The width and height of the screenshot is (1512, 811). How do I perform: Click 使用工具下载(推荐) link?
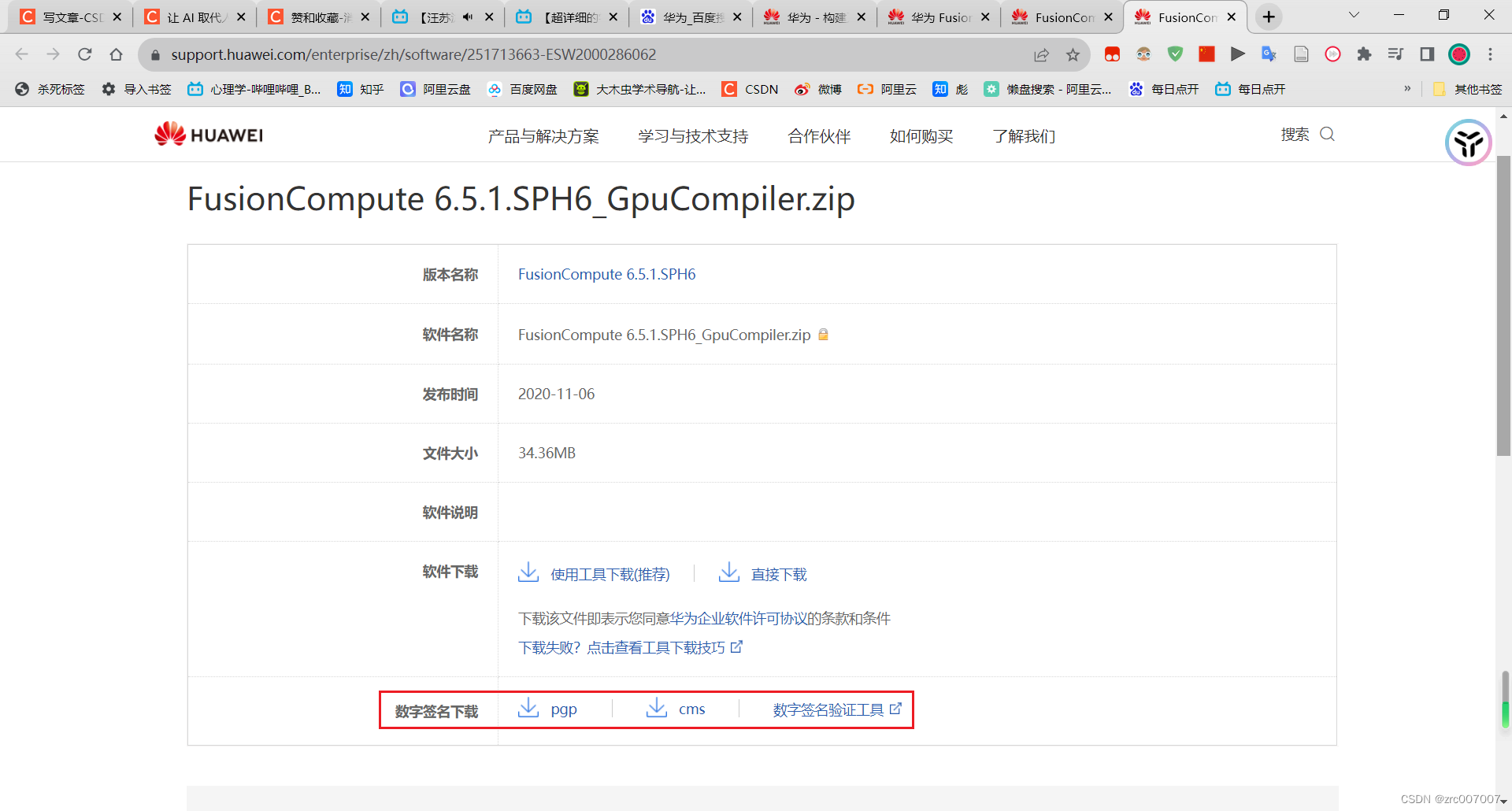[610, 575]
